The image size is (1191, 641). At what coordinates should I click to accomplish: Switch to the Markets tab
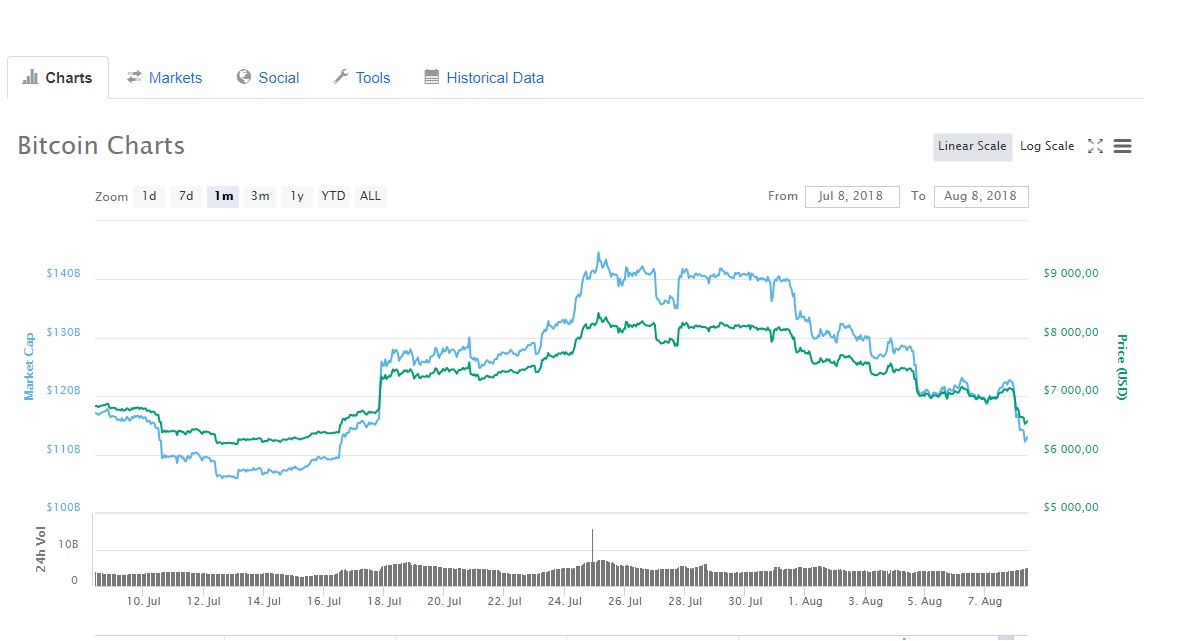(x=175, y=77)
